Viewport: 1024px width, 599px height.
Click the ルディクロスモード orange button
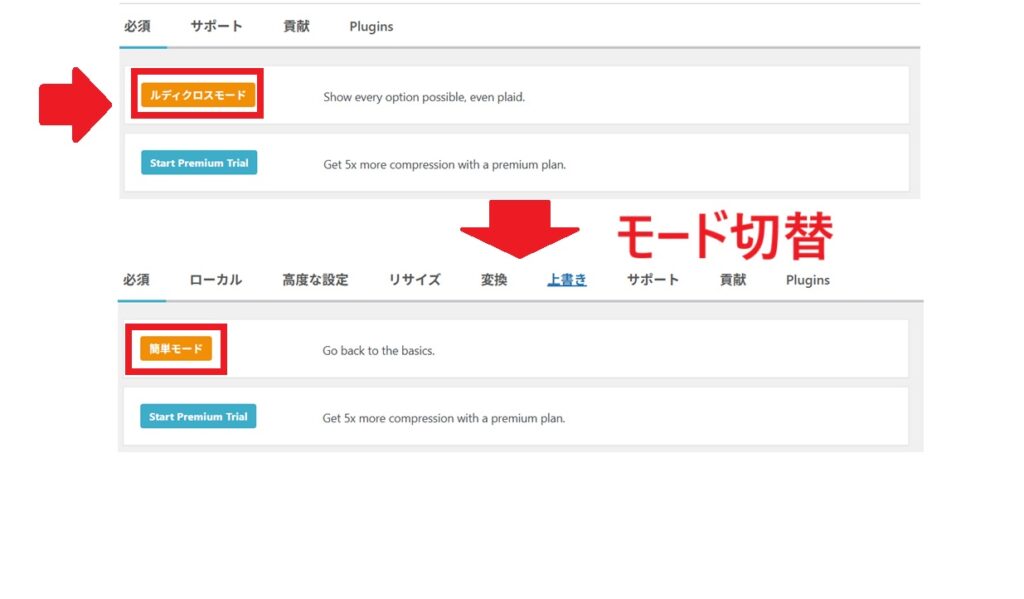(198, 95)
